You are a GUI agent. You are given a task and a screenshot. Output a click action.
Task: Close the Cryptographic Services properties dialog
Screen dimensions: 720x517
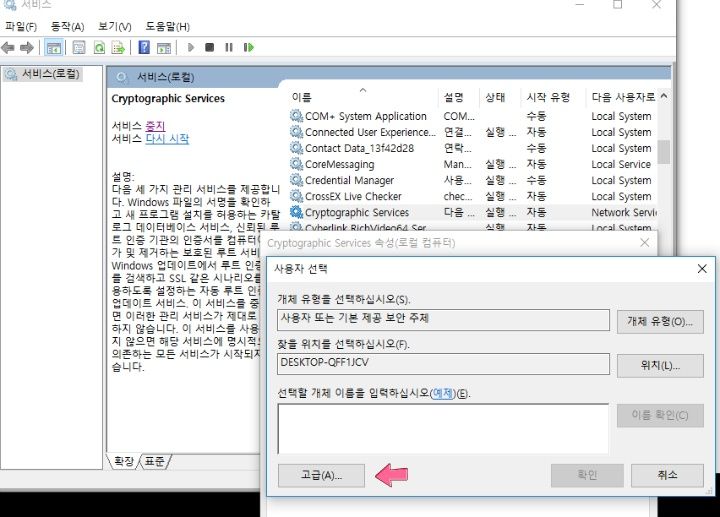[x=645, y=242]
